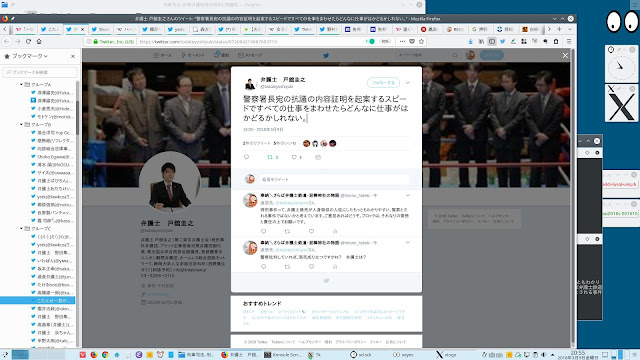
Task: Switch to the Google tab
Action: 480,29
